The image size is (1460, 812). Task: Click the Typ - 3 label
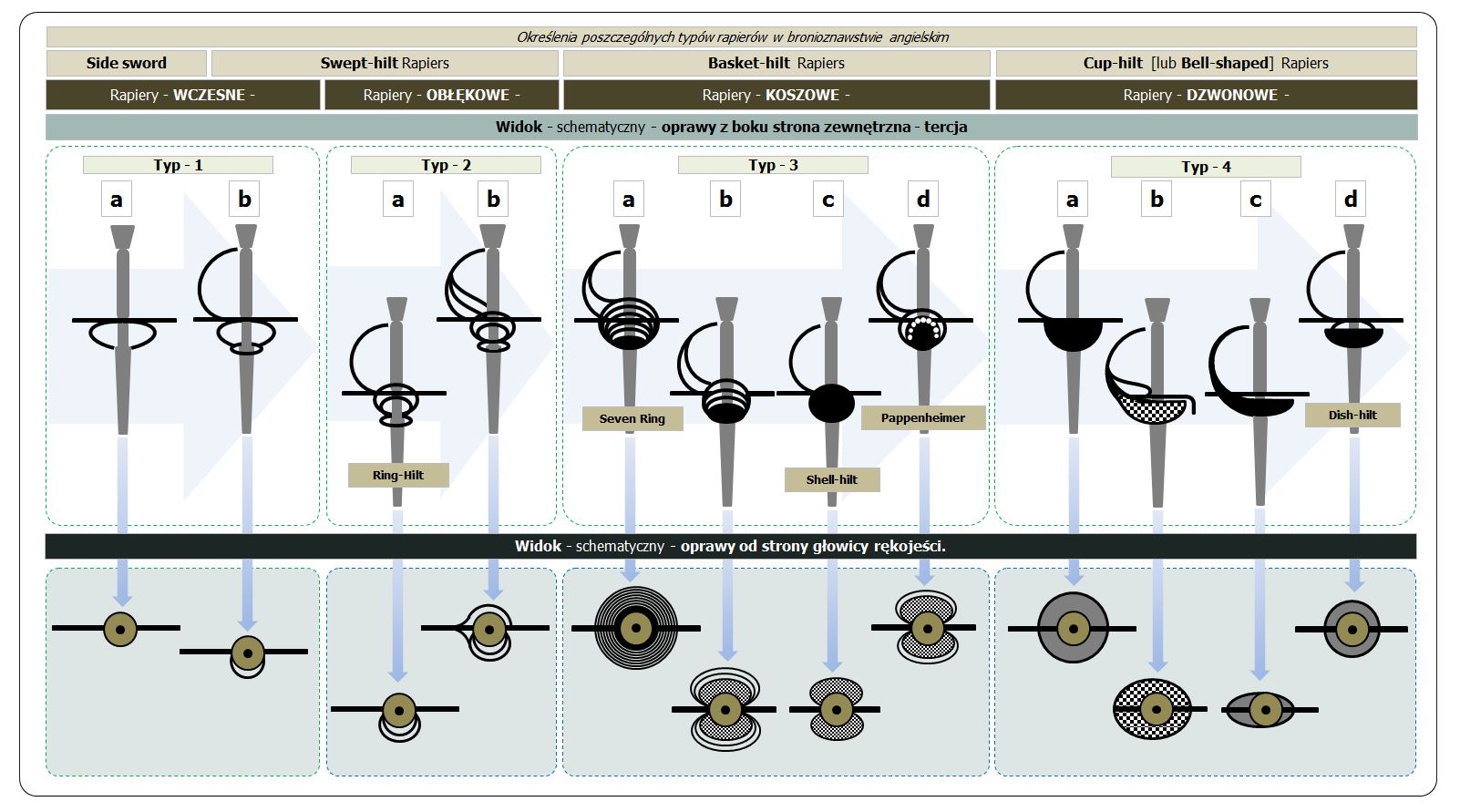coord(772,165)
